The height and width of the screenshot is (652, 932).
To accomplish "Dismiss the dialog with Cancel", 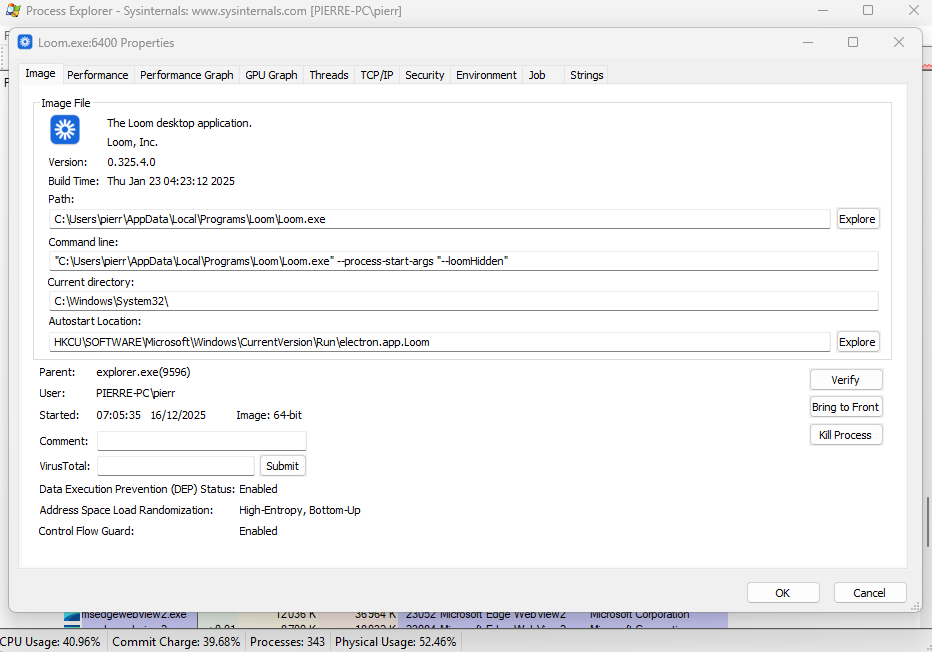I will [869, 593].
